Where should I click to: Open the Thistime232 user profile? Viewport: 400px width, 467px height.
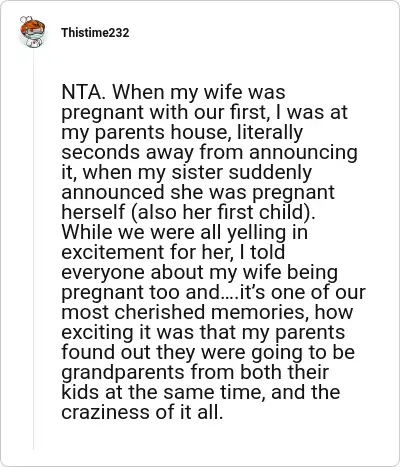click(x=95, y=33)
